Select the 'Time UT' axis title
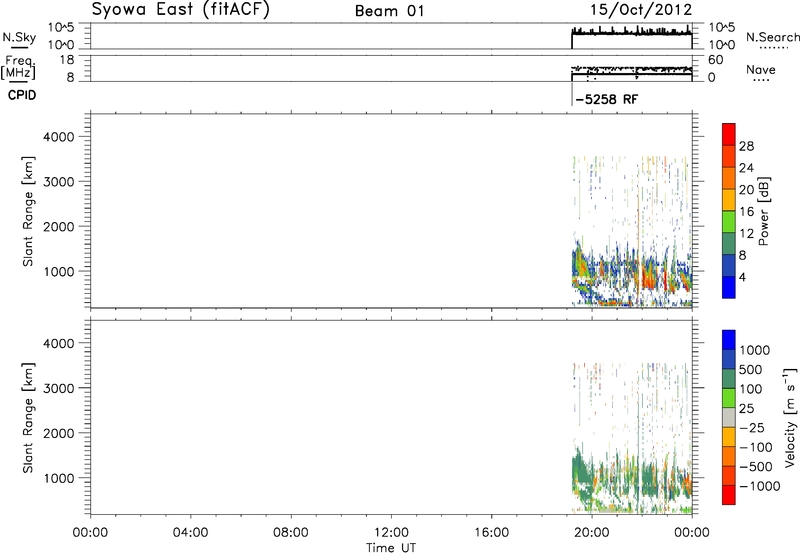Viewport: 800px width, 554px height. point(391,548)
